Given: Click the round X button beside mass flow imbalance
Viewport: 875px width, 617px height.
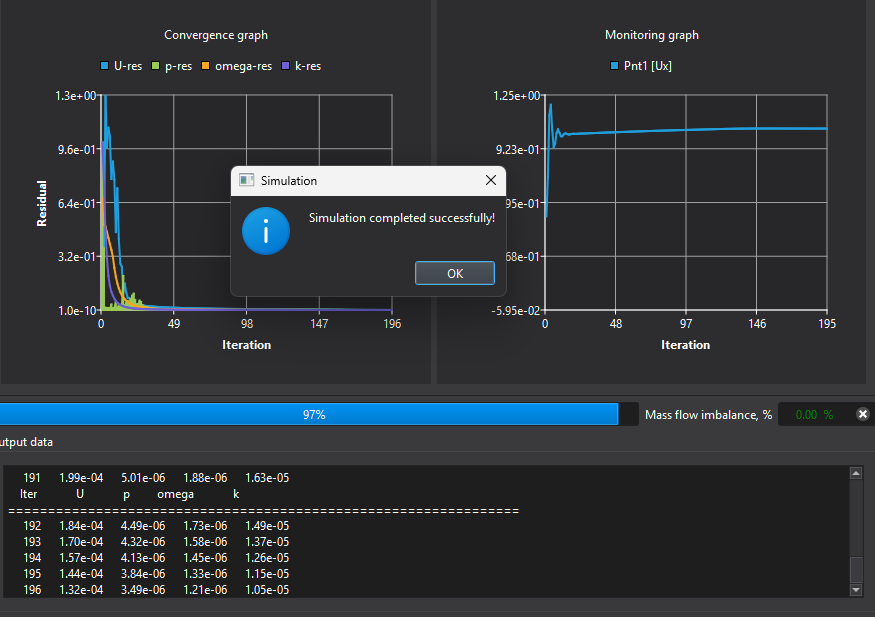Looking at the screenshot, I should point(863,414).
